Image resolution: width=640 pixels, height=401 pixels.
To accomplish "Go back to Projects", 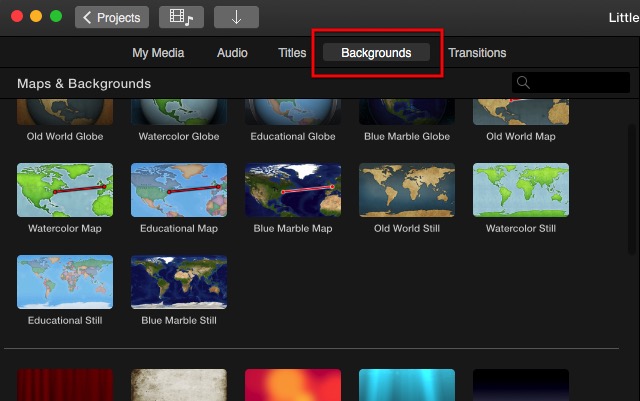I will [112, 17].
